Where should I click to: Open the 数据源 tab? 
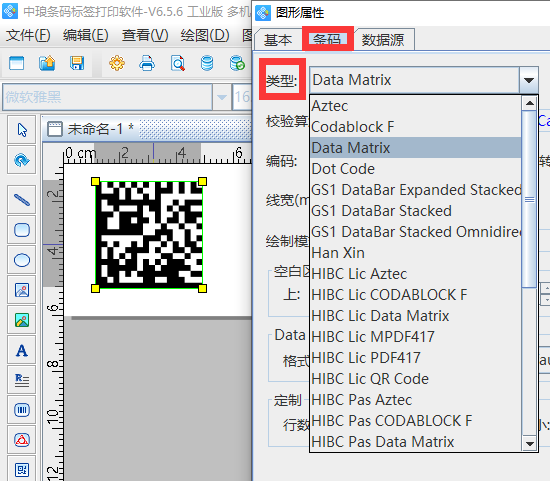point(383,40)
